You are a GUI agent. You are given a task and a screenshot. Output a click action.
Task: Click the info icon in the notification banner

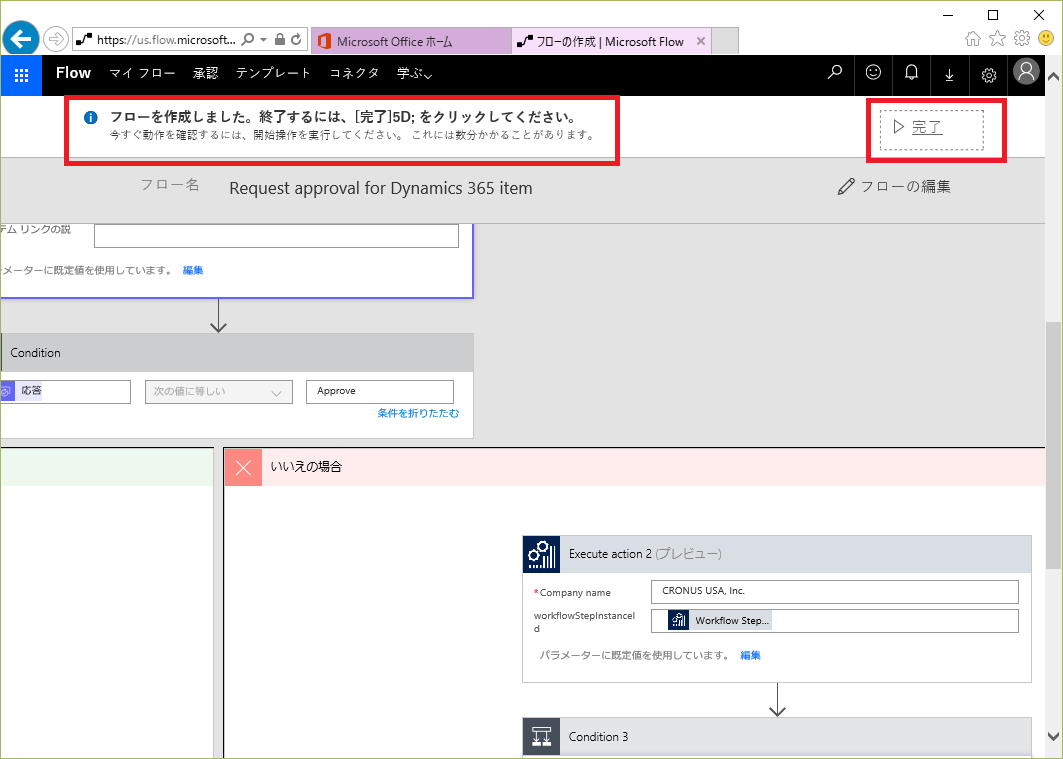point(90,118)
